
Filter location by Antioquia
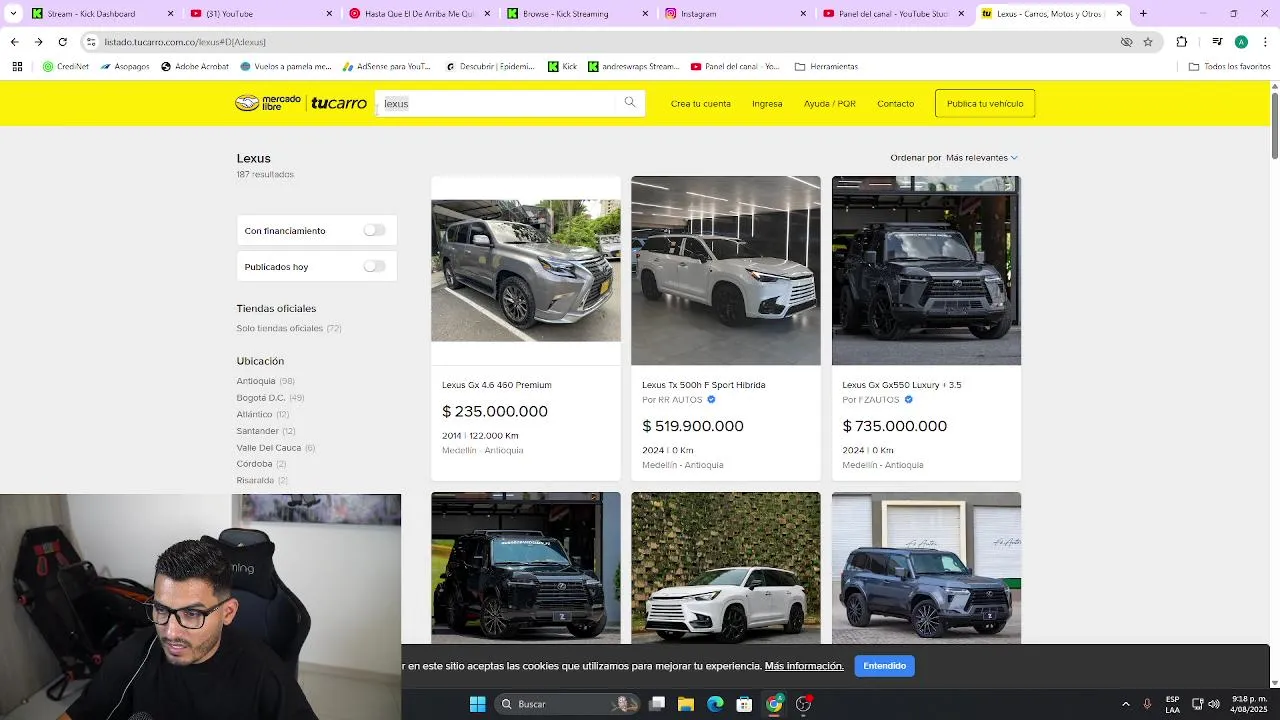coord(265,381)
